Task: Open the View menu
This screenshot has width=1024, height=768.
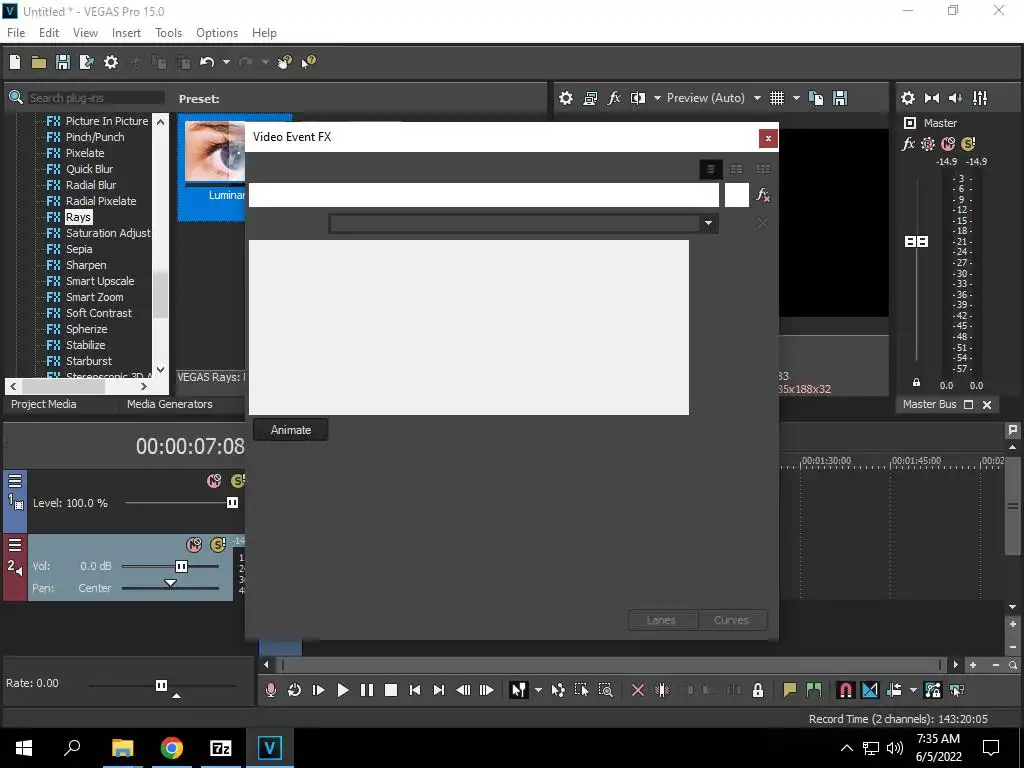Action: (85, 33)
